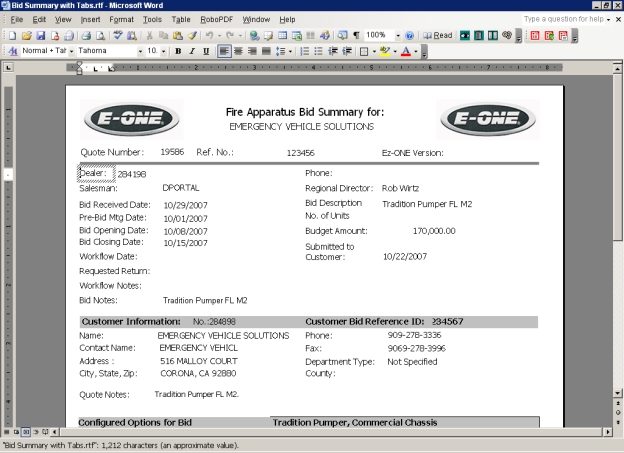Click the Dealer: label in the document
The height and width of the screenshot is (453, 624).
(x=93, y=173)
